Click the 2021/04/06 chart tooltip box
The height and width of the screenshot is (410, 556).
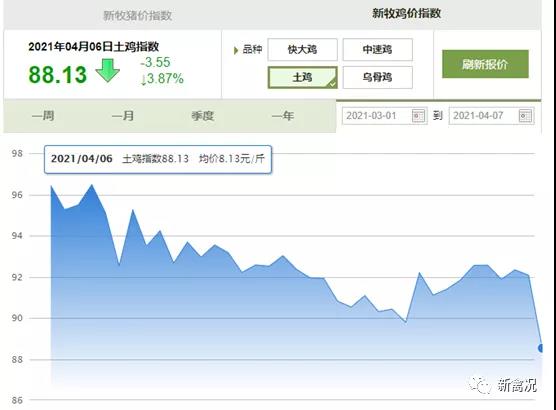pos(158,159)
